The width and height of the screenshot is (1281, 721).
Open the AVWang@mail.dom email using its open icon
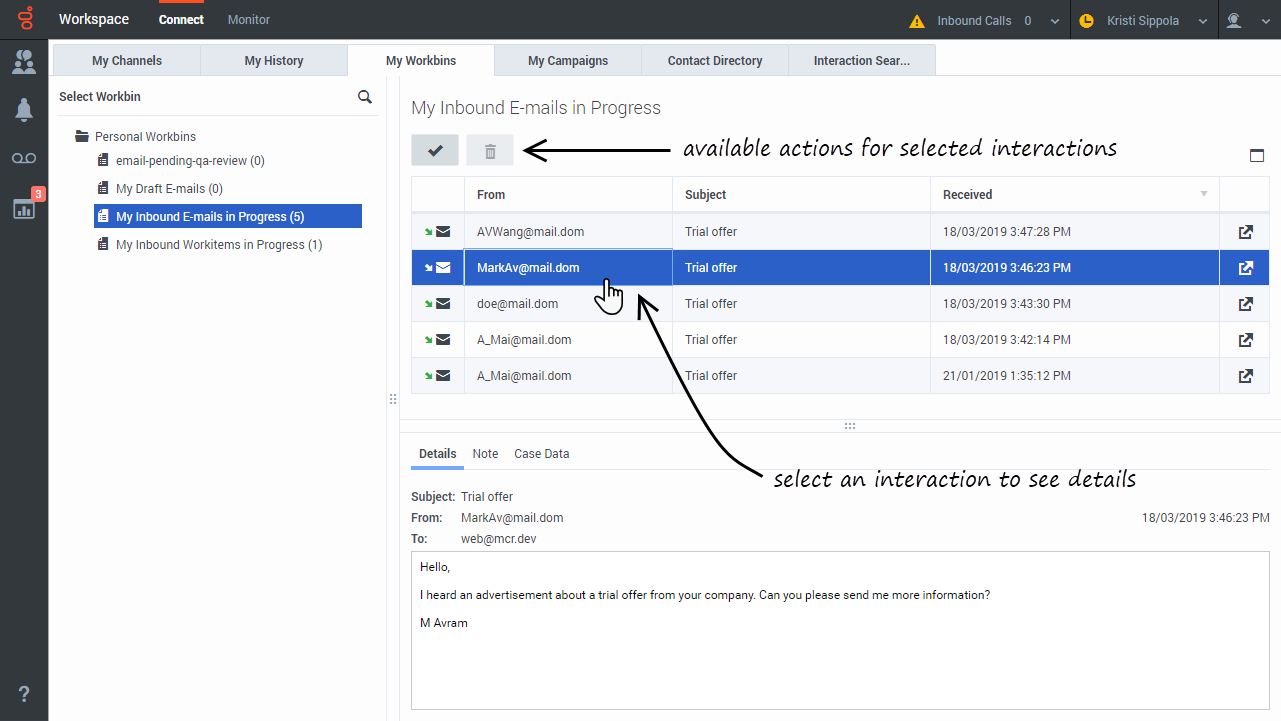(x=1245, y=232)
